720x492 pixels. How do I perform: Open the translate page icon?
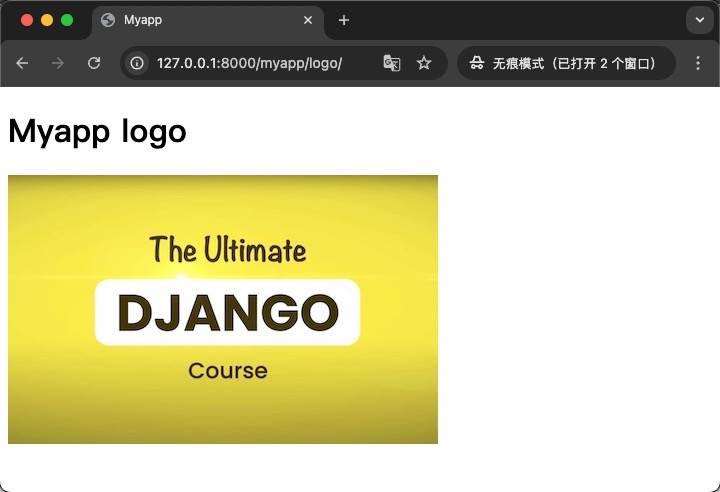(392, 63)
